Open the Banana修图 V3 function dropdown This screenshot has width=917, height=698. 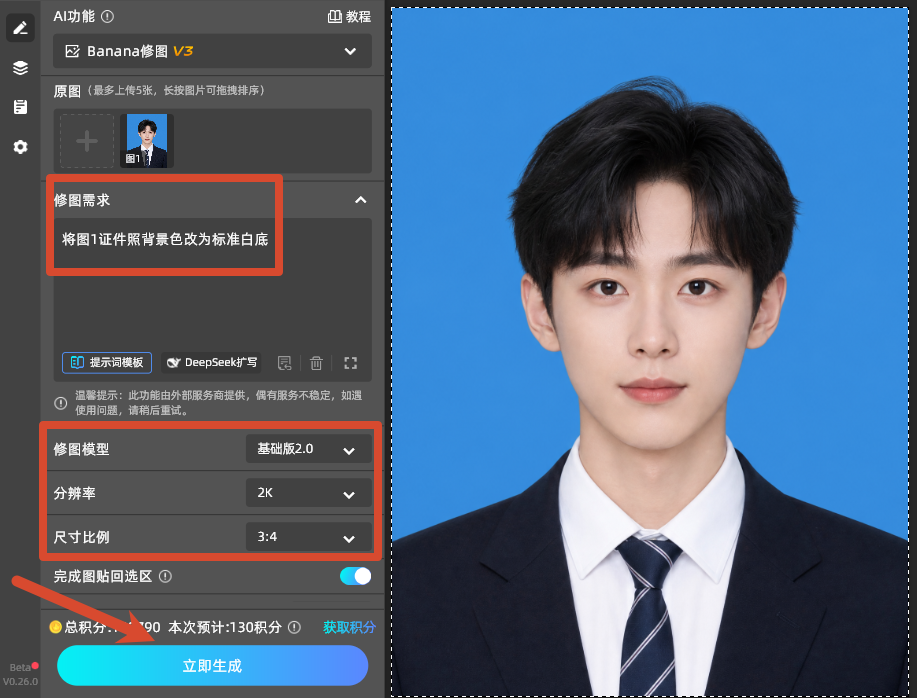click(x=212, y=51)
